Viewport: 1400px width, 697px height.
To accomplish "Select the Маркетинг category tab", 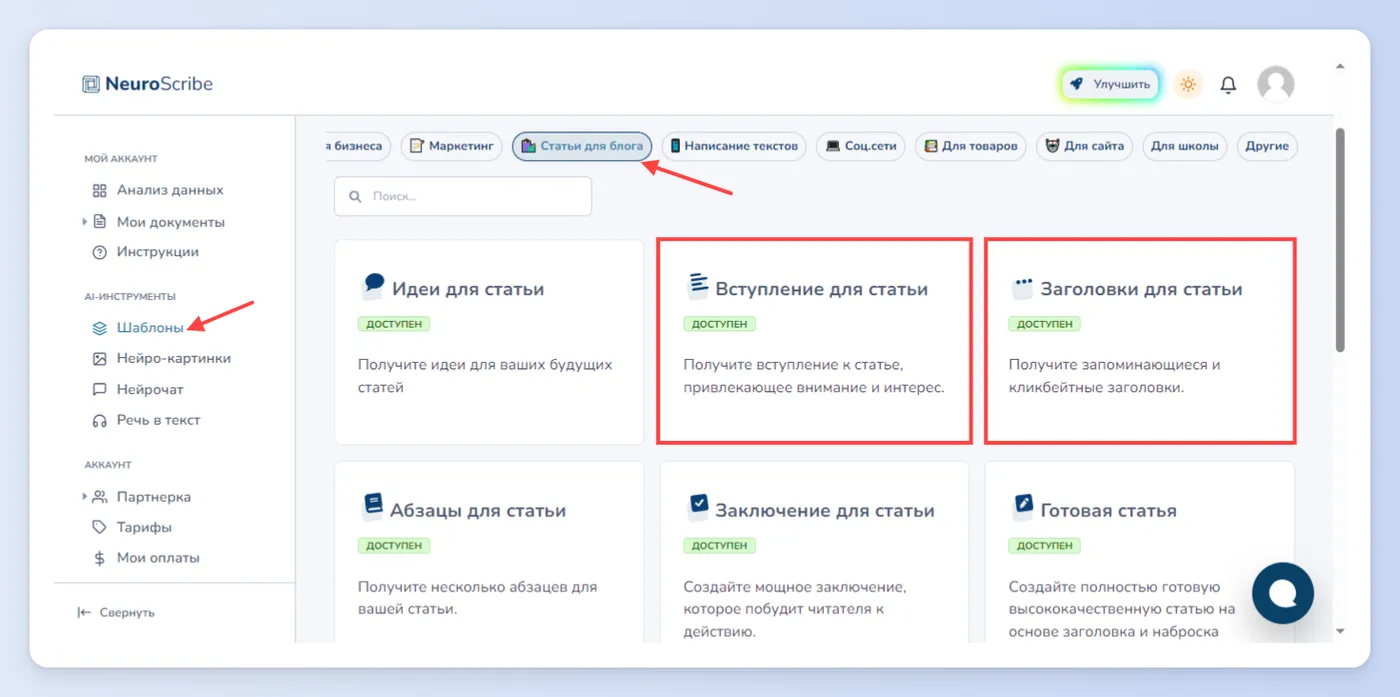I will coord(451,146).
